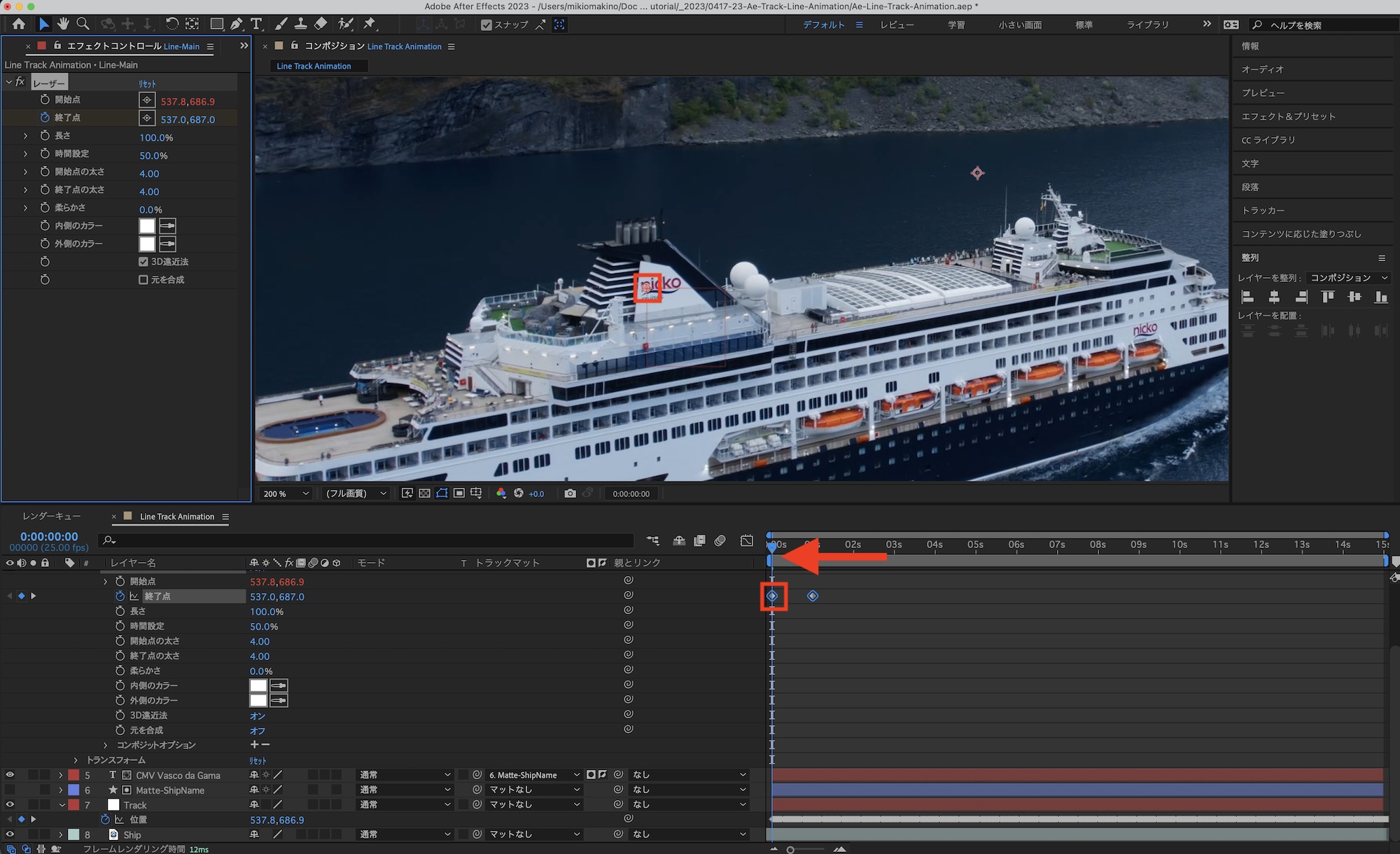This screenshot has width=1400, height=854.
Task: Open the 200% magnification dropdown
Action: click(286, 493)
